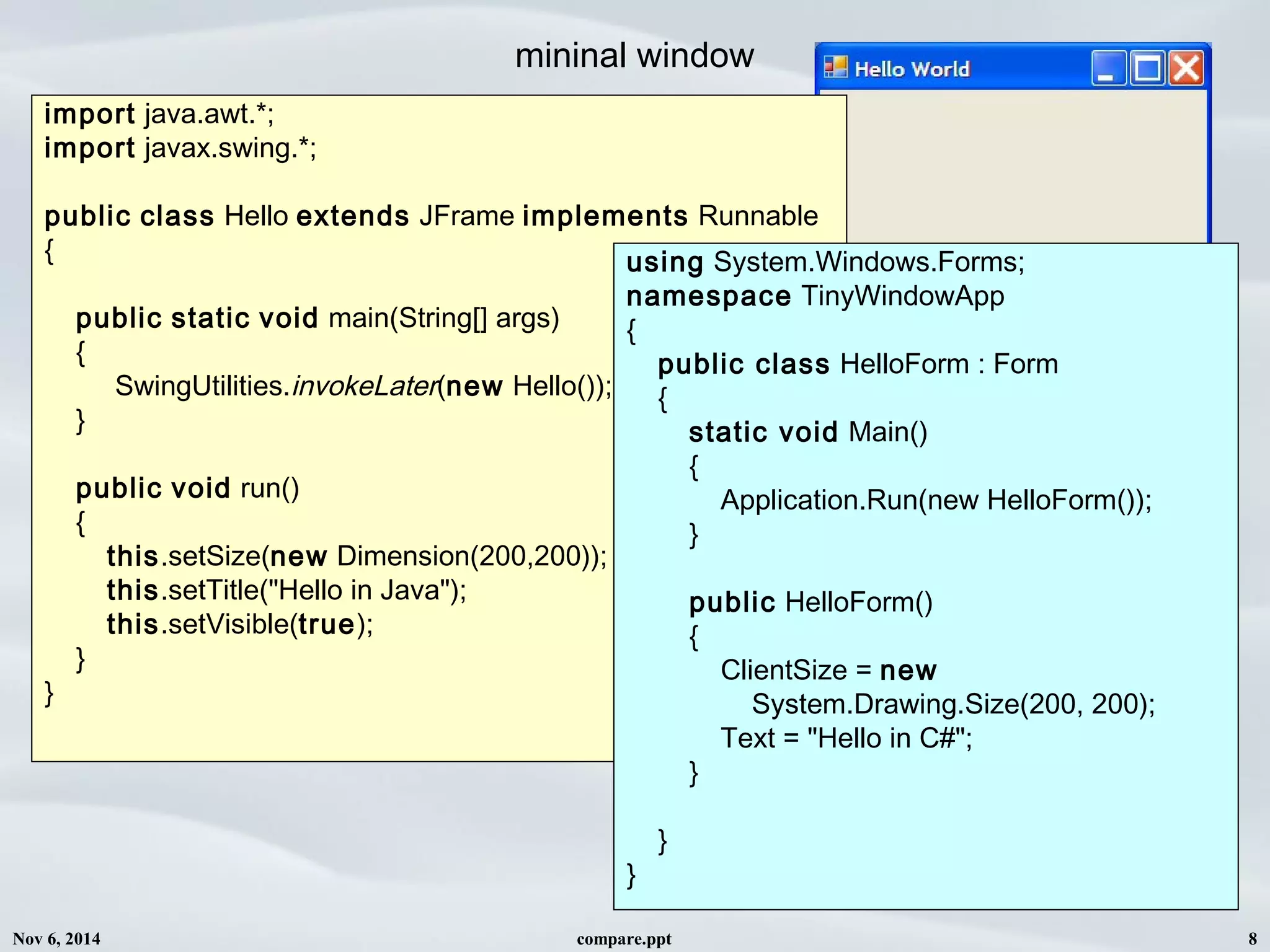Select the 'mininal window' slide title
Viewport: 1270px width, 952px height.
[634, 56]
